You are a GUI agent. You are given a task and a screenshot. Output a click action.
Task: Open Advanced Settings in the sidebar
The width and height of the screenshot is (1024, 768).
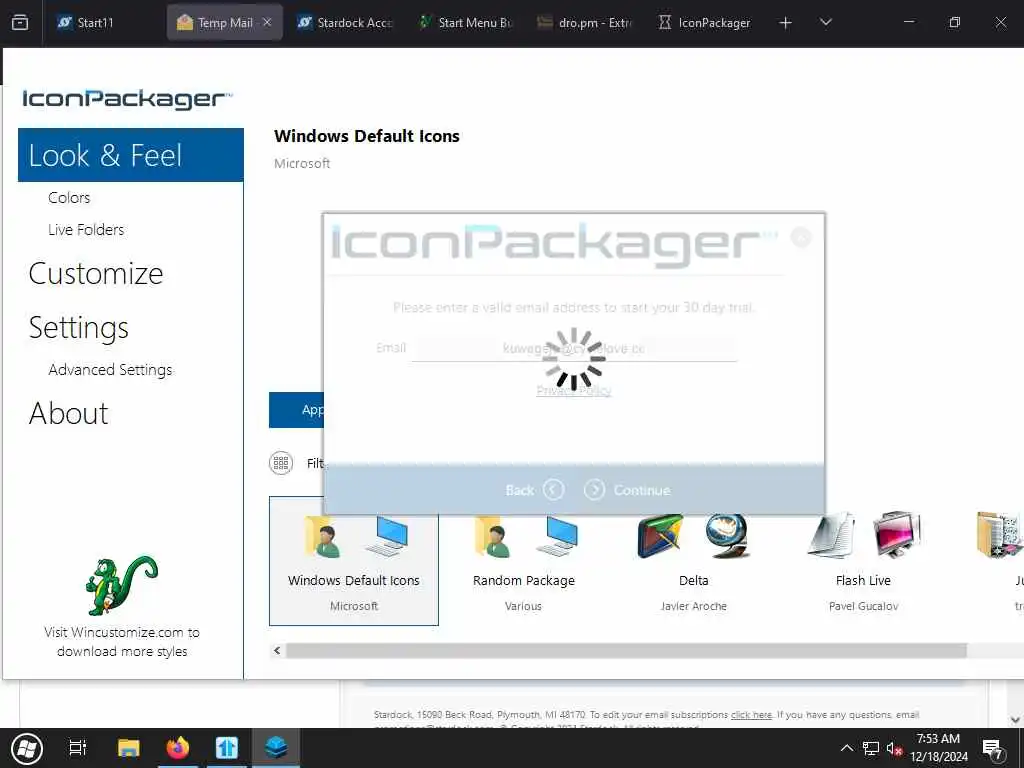110,370
